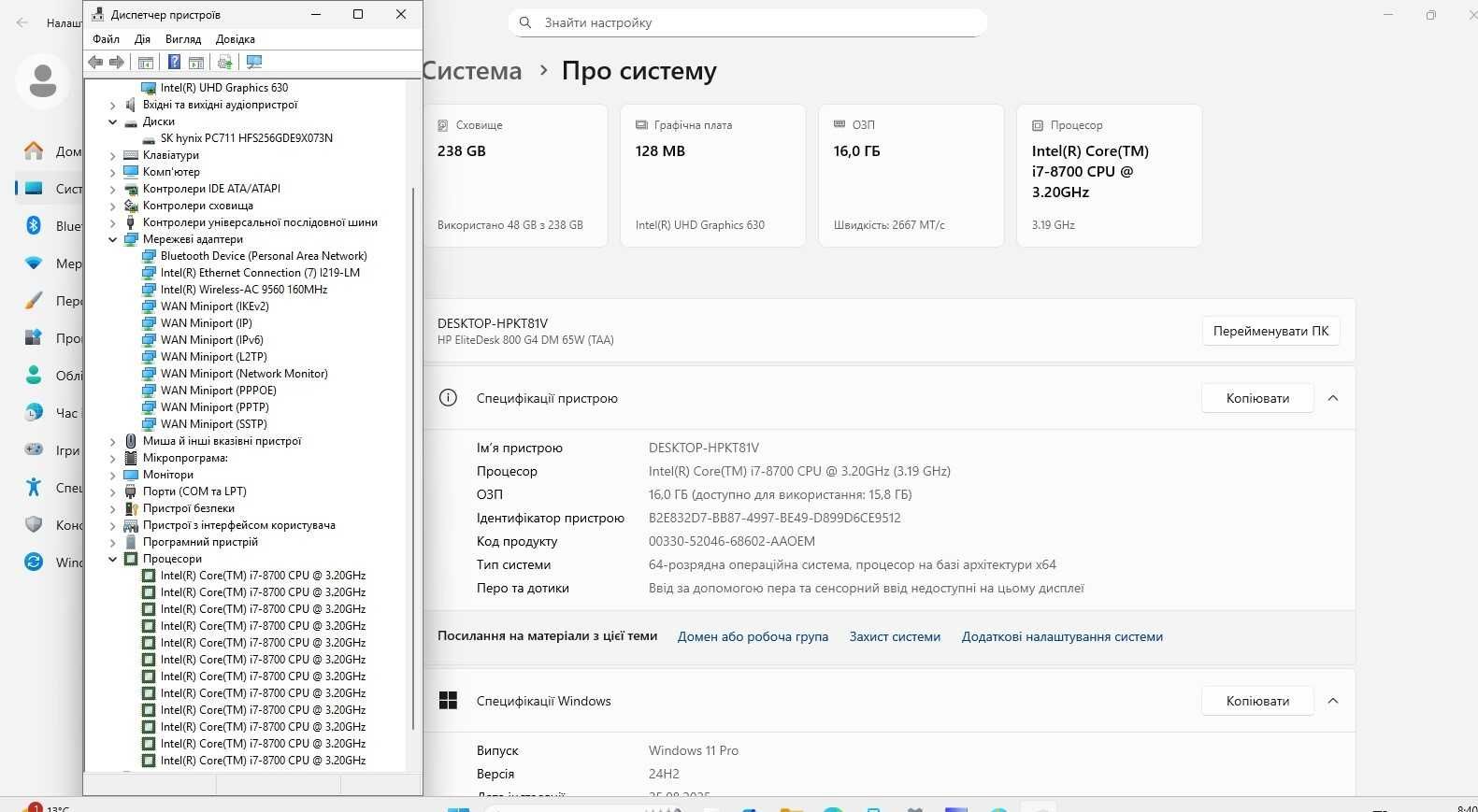
Task: Open the Дія menu
Action: pos(142,39)
